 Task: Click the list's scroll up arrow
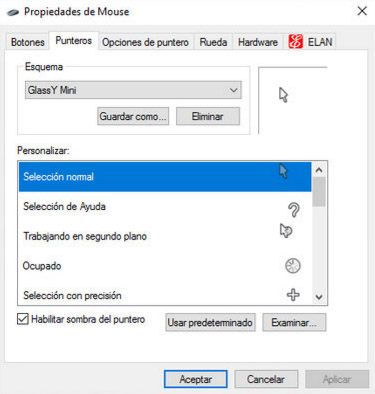coord(319,170)
